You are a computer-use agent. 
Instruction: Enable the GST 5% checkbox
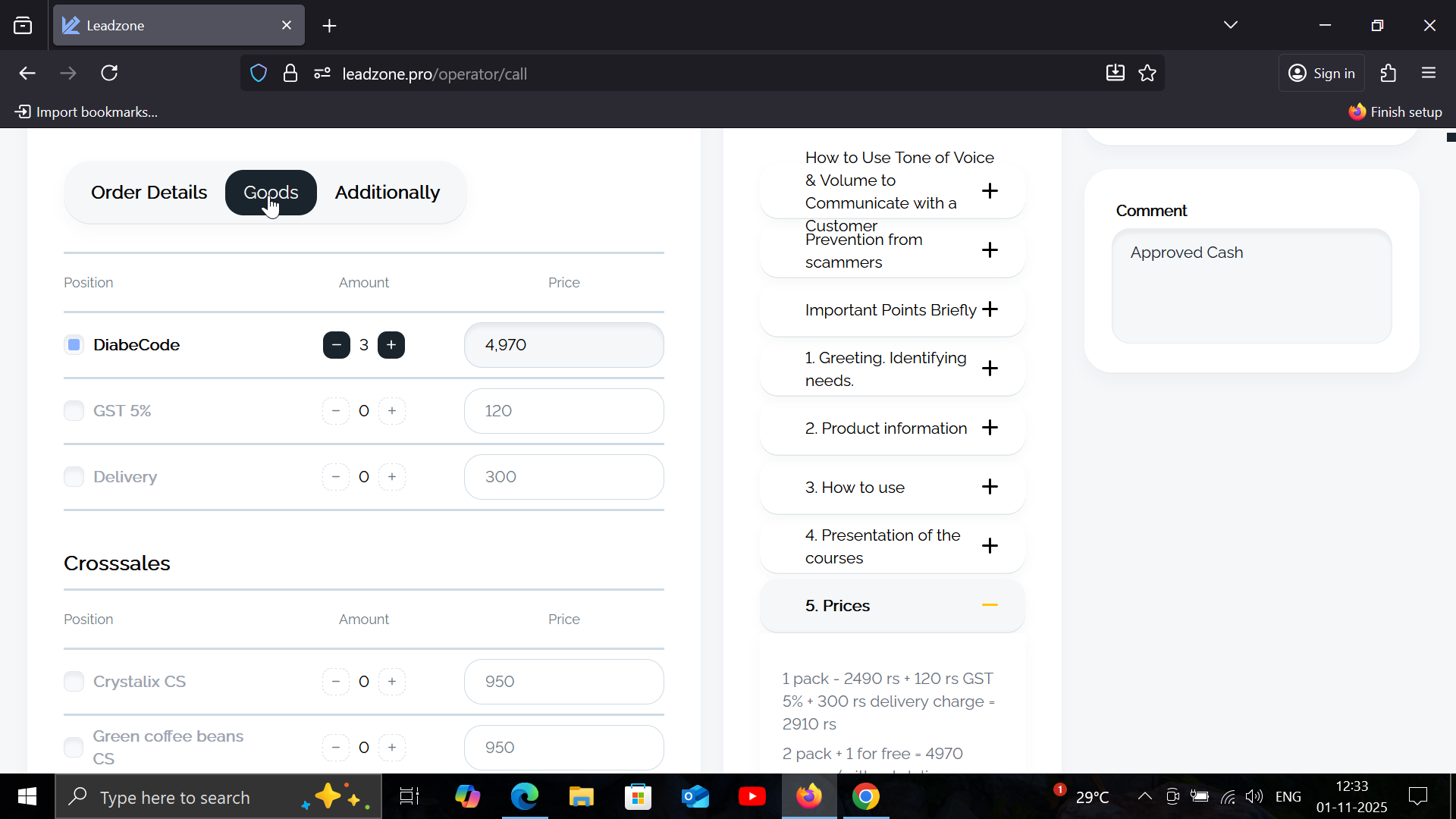[x=74, y=411]
